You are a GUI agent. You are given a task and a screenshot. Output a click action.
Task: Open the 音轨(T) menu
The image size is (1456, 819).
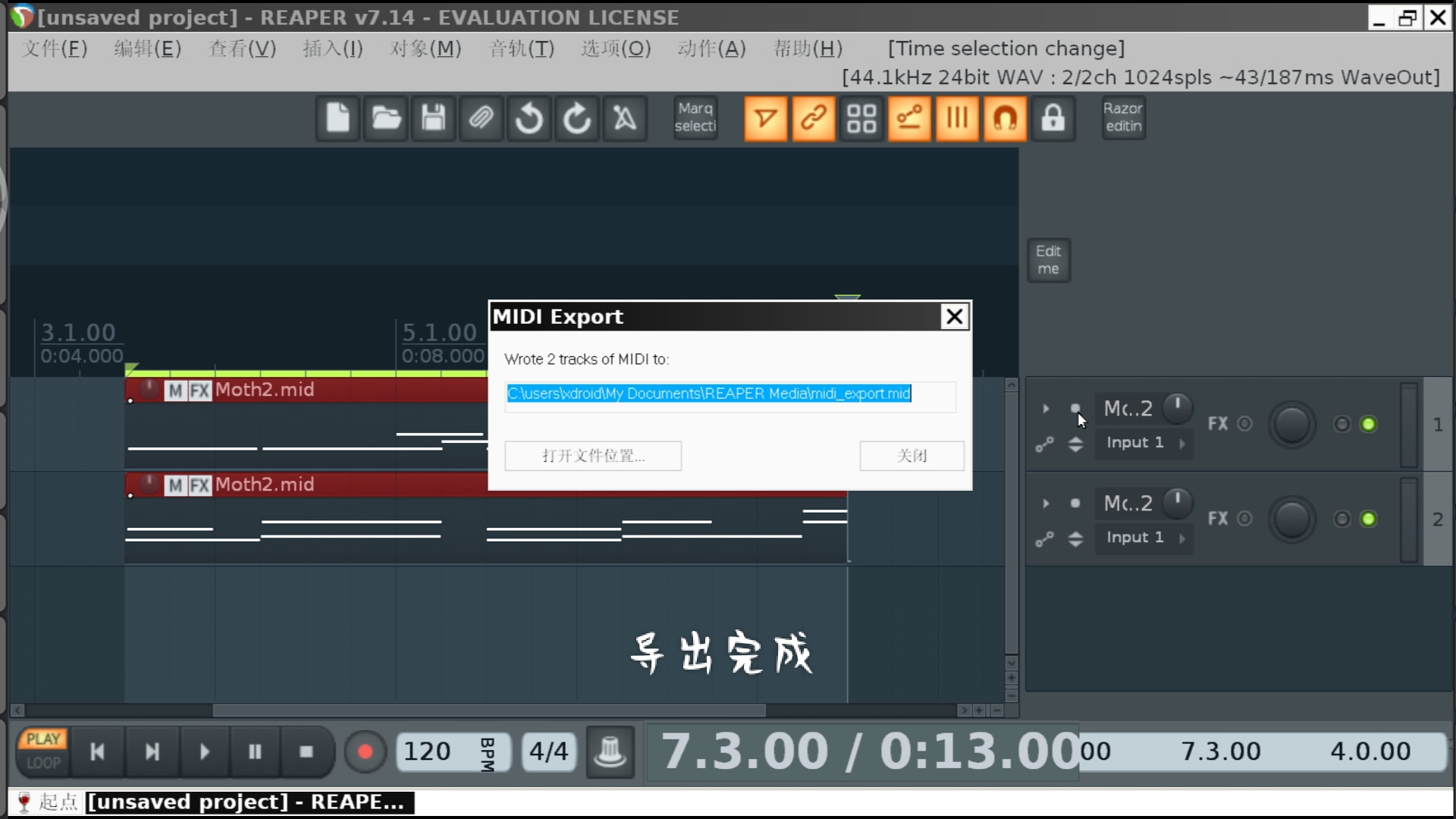(x=521, y=49)
